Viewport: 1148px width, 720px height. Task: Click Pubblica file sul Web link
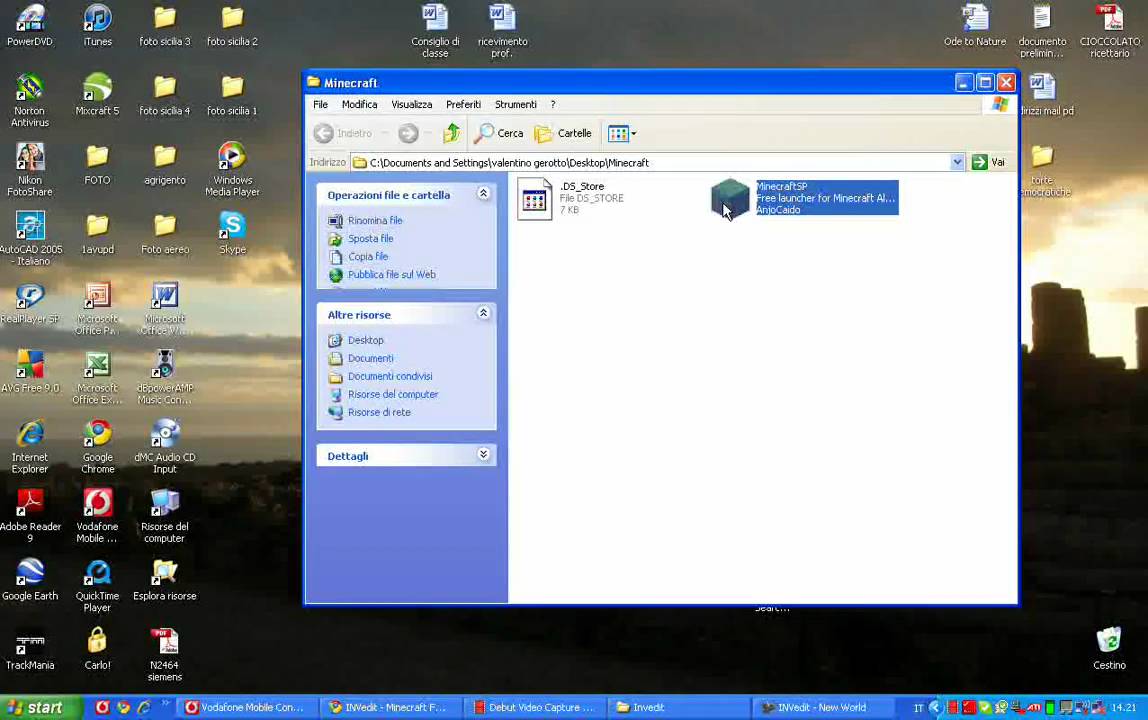pyautogui.click(x=392, y=275)
